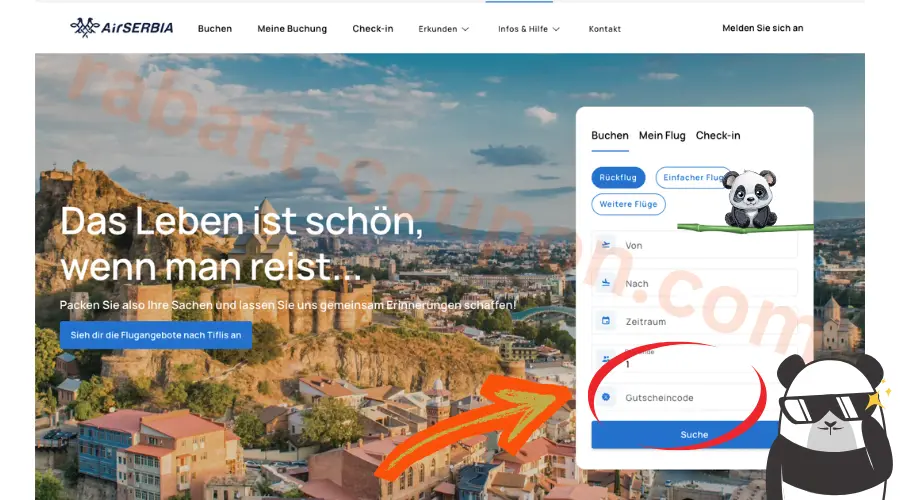
Task: Click Sieh dir die Flugangebote nach Tiflis an
Action: [x=156, y=335]
